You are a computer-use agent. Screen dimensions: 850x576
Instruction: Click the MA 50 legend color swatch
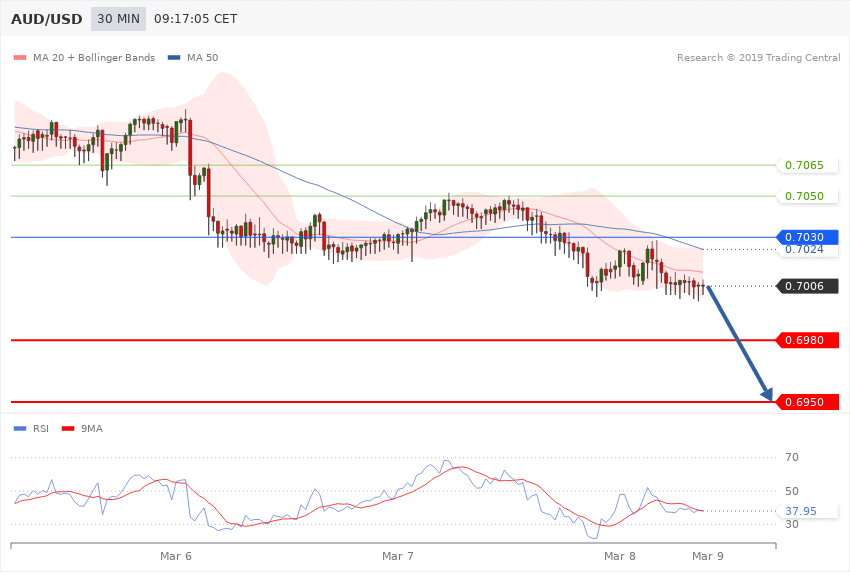tap(174, 57)
